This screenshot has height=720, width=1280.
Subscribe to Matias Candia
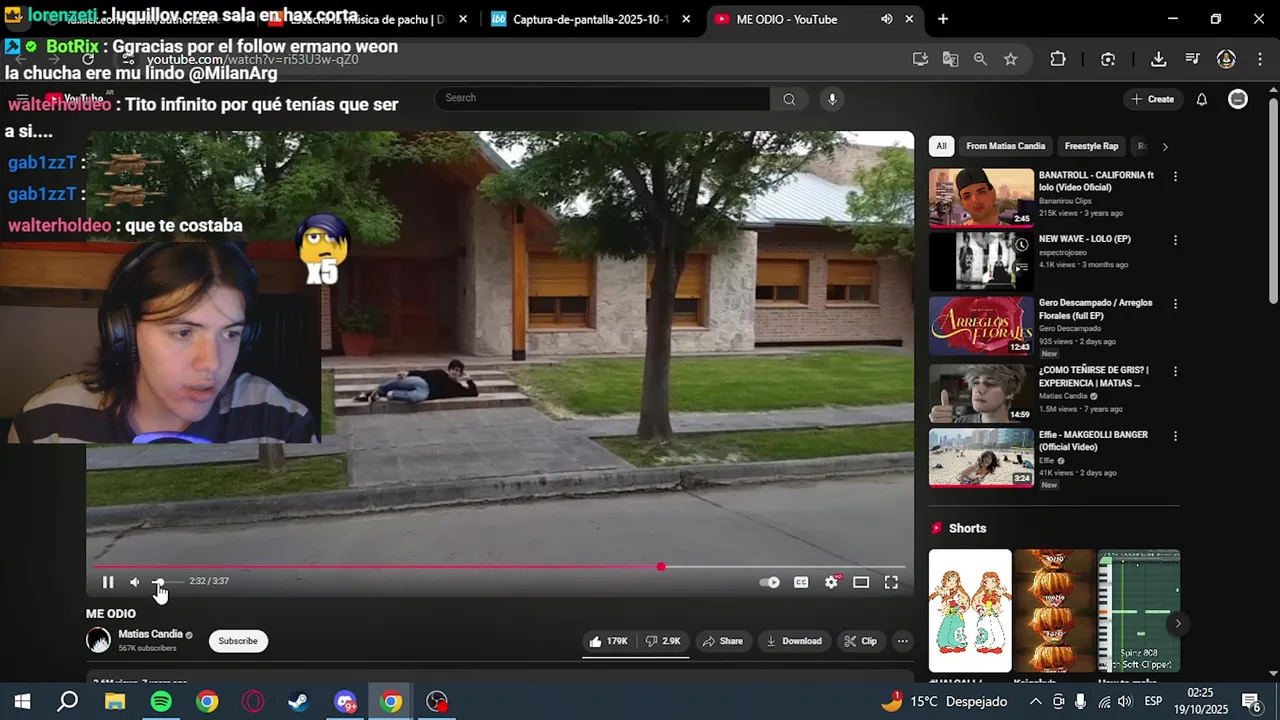click(238, 641)
